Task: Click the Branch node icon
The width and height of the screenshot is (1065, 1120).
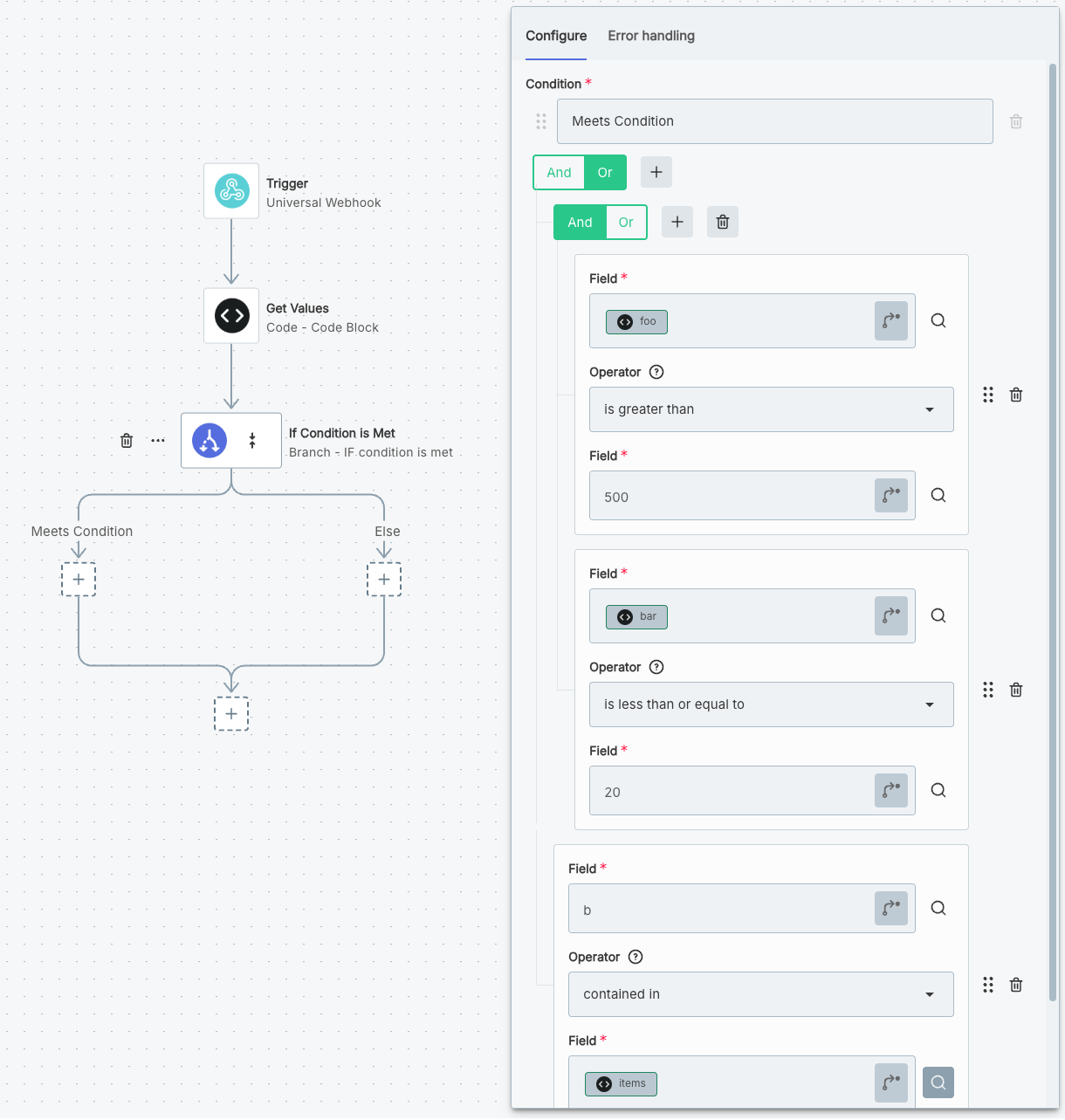Action: pyautogui.click(x=210, y=441)
